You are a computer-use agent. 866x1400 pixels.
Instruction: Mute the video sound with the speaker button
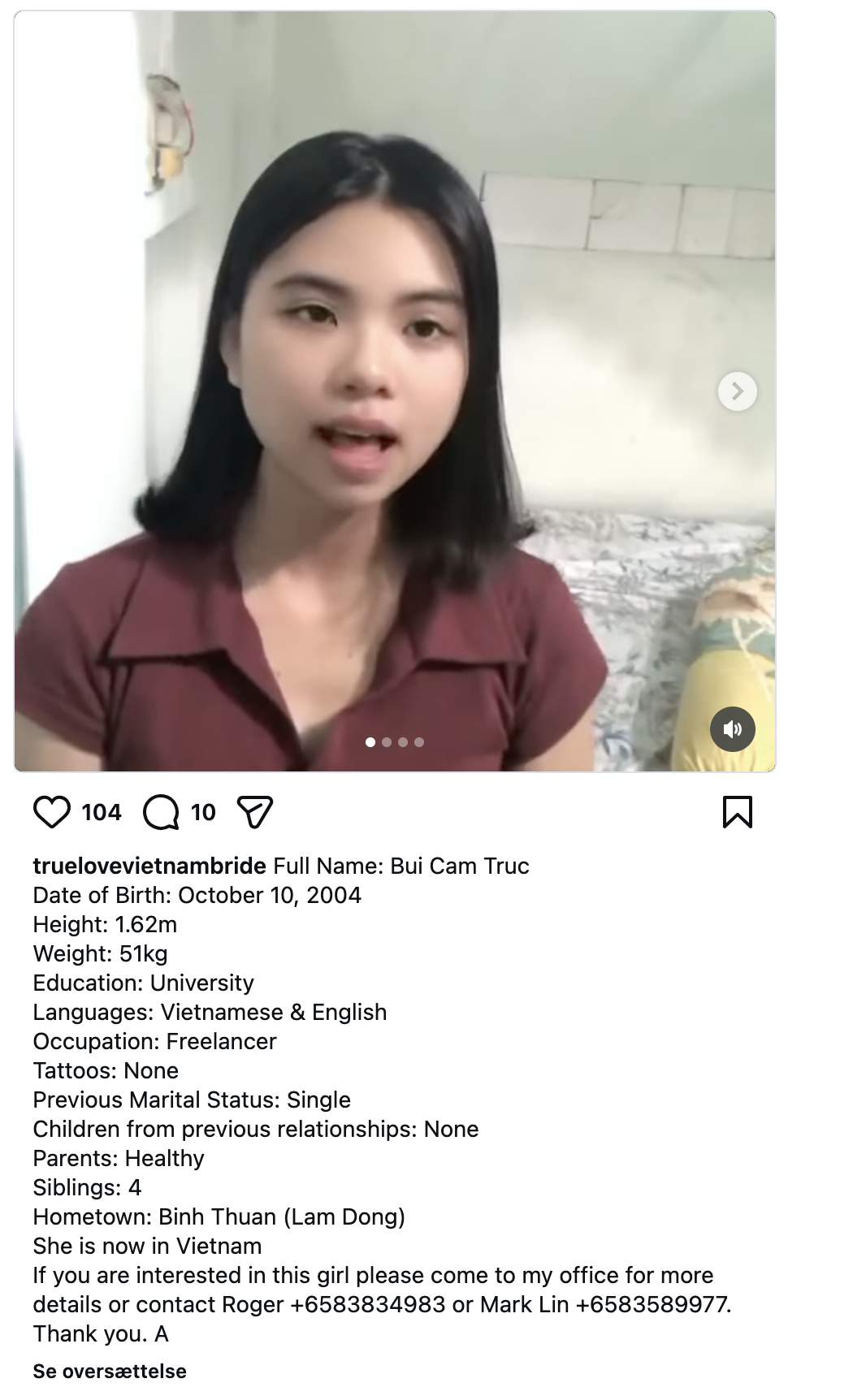coord(732,729)
